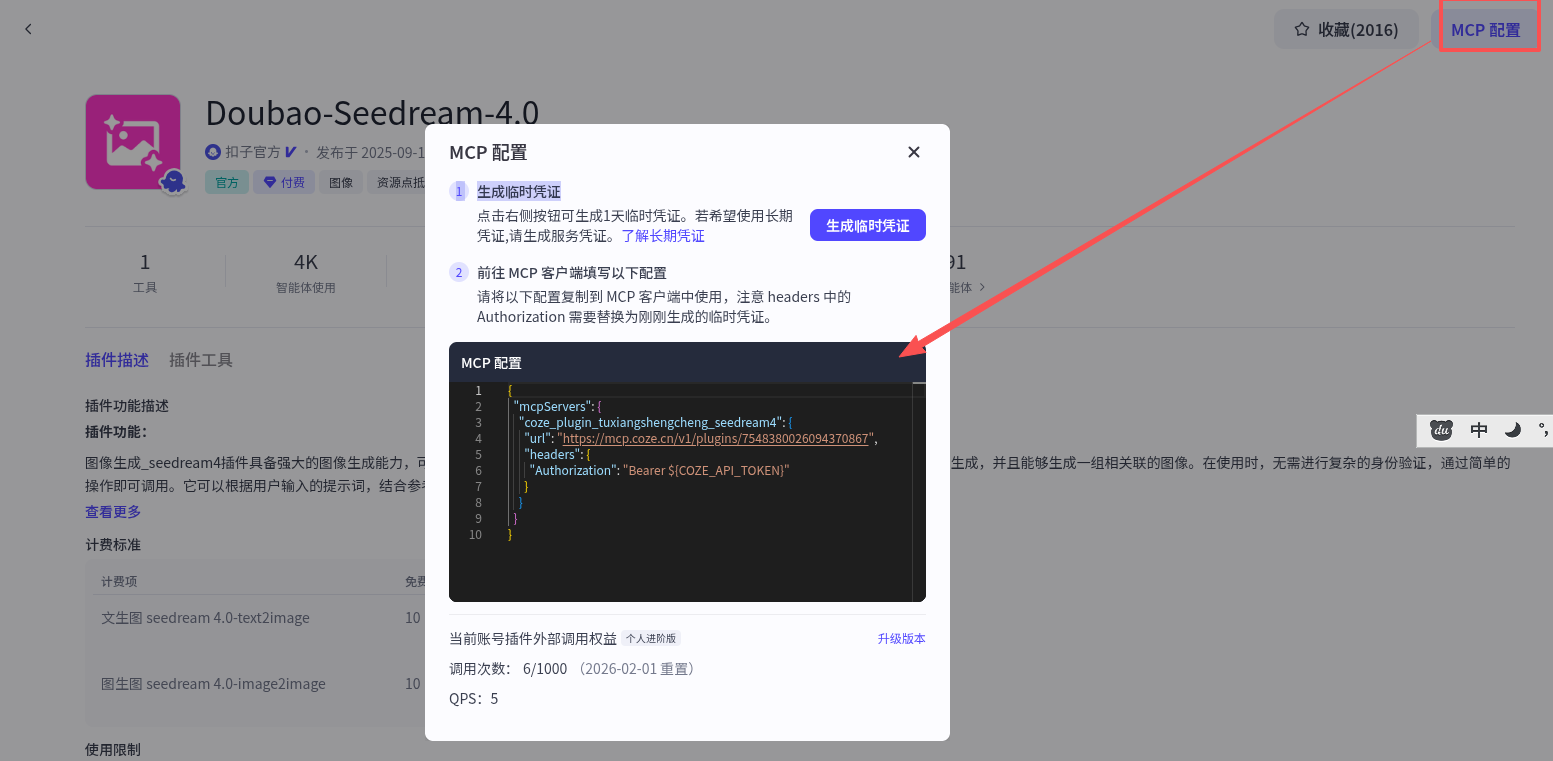Click the panda IME icon
1553x761 pixels.
[1441, 430]
